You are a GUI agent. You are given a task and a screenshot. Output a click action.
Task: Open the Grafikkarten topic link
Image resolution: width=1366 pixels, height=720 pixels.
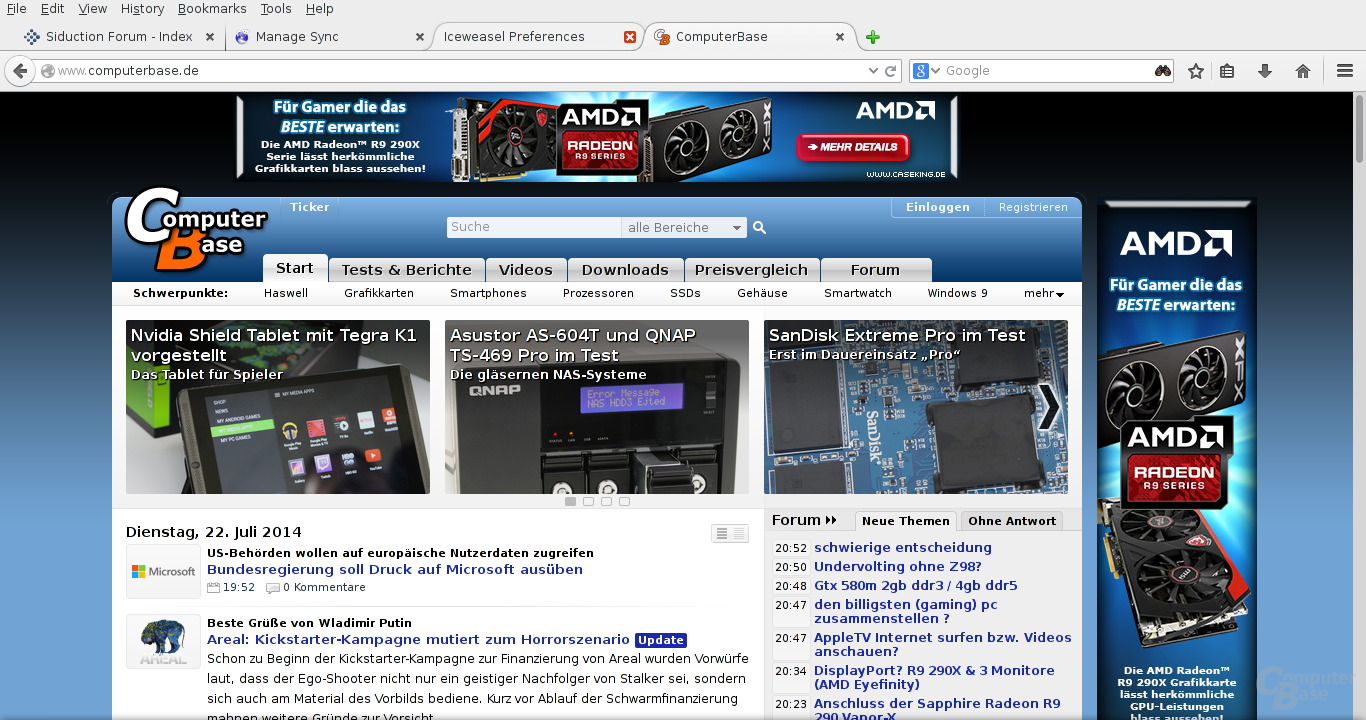[379, 294]
